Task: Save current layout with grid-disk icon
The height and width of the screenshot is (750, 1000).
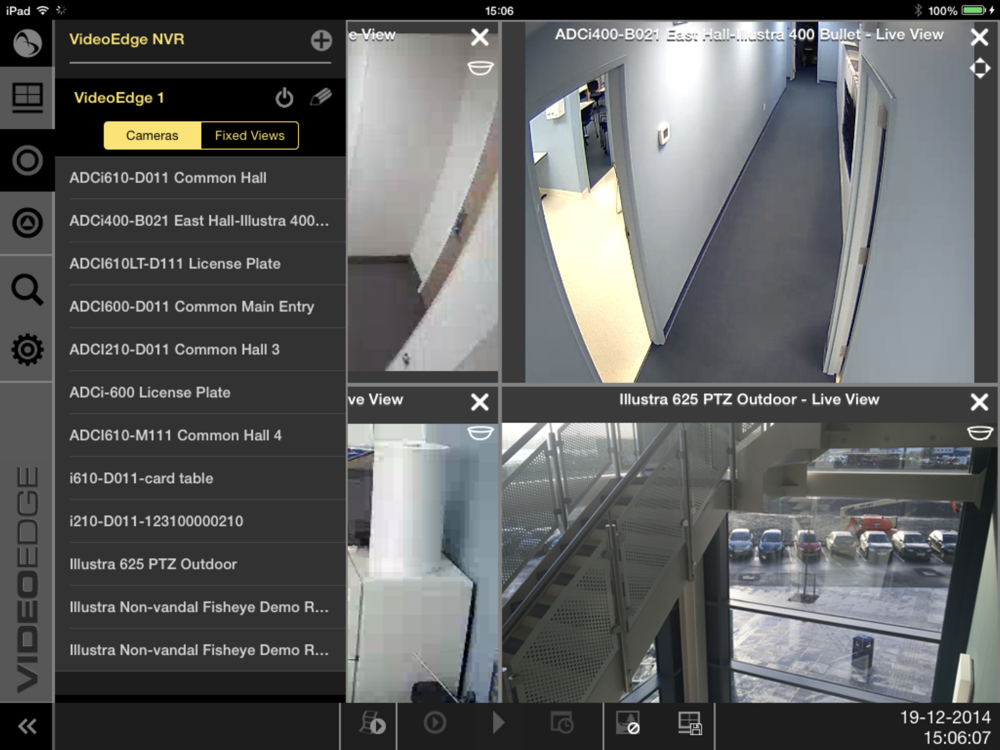Action: coord(690,723)
